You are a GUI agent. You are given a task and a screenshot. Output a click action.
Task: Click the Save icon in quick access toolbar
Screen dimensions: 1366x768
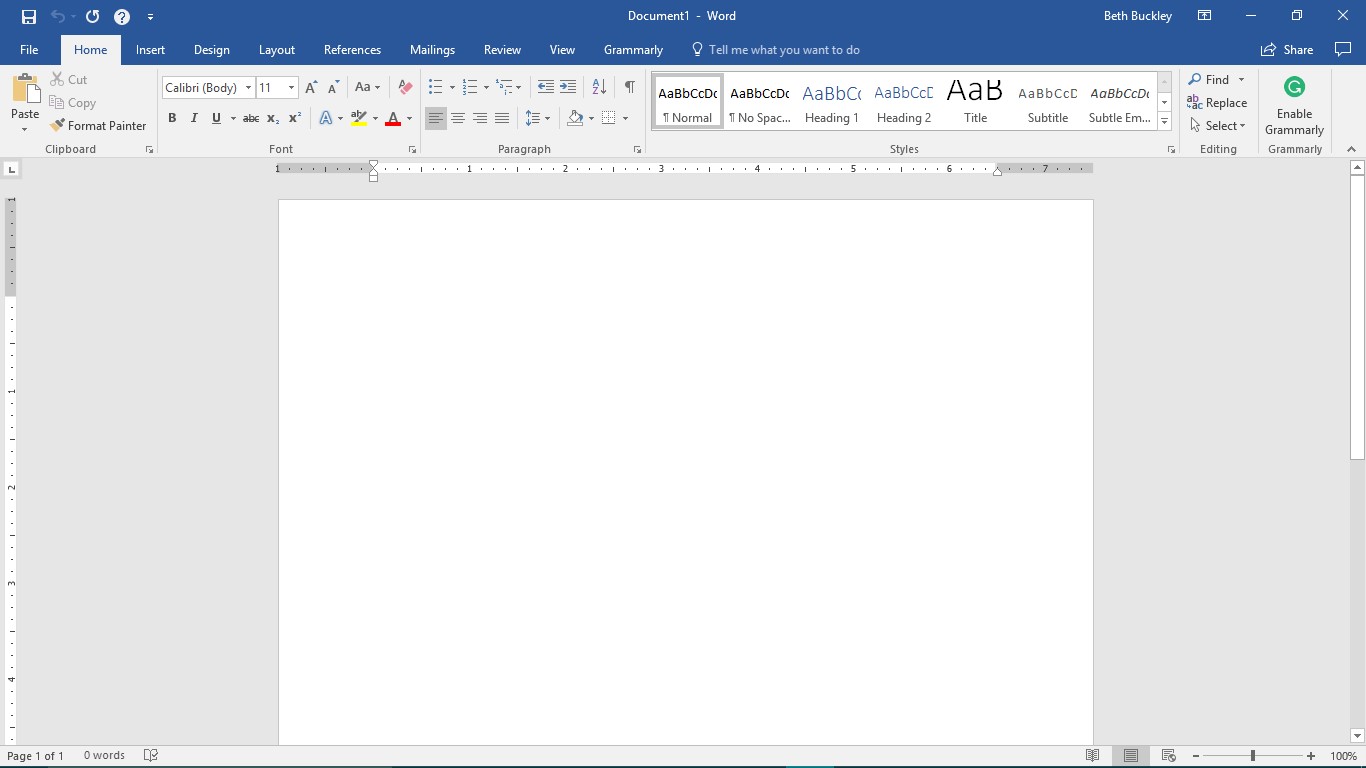point(29,16)
